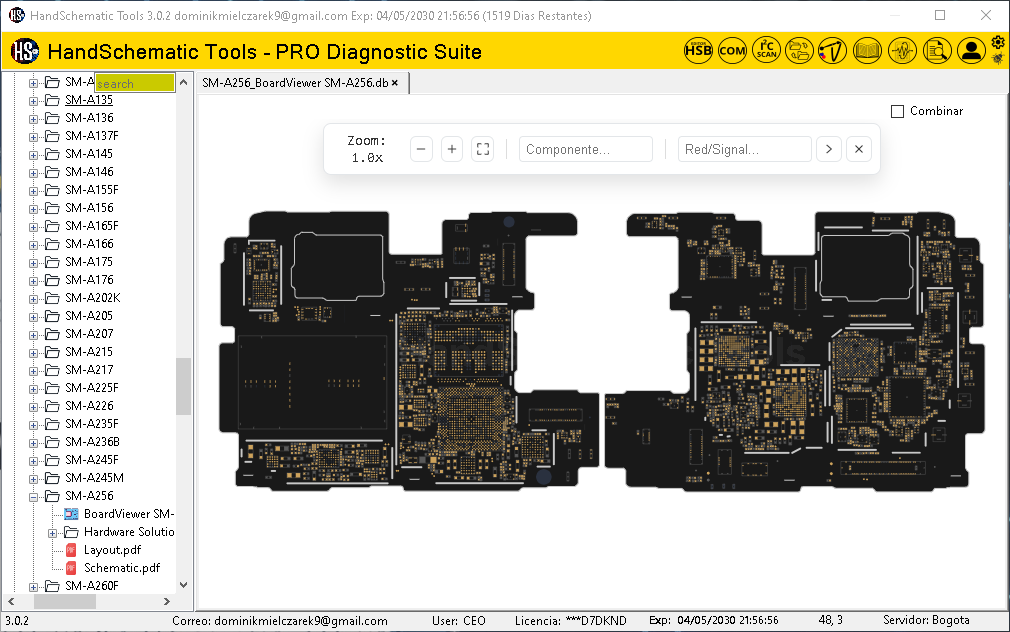Select the SM-A215 folder
1010x632 pixels.
89,352
